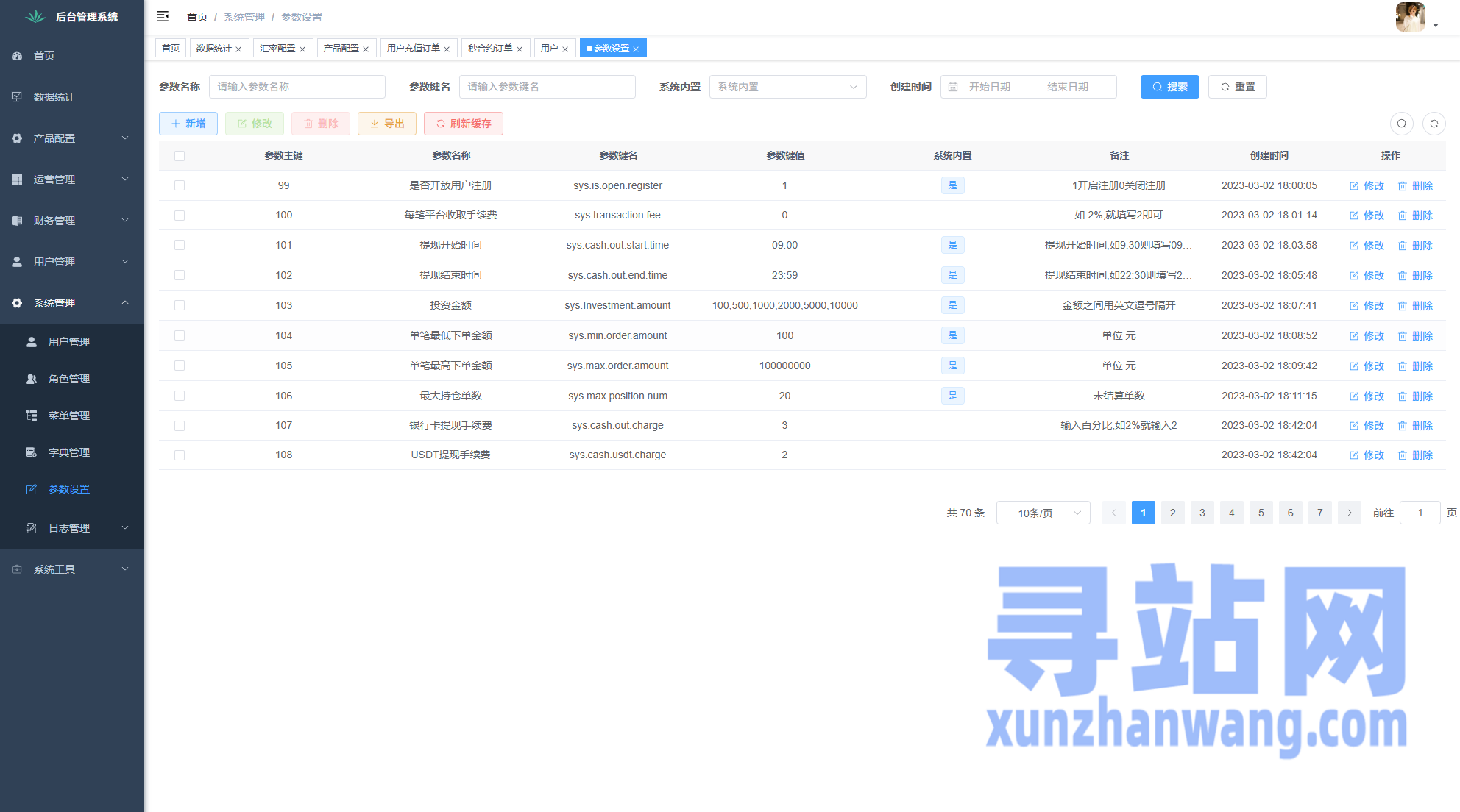The image size is (1460, 812).
Task: Close the 汇率配置 tab
Action: point(302,49)
